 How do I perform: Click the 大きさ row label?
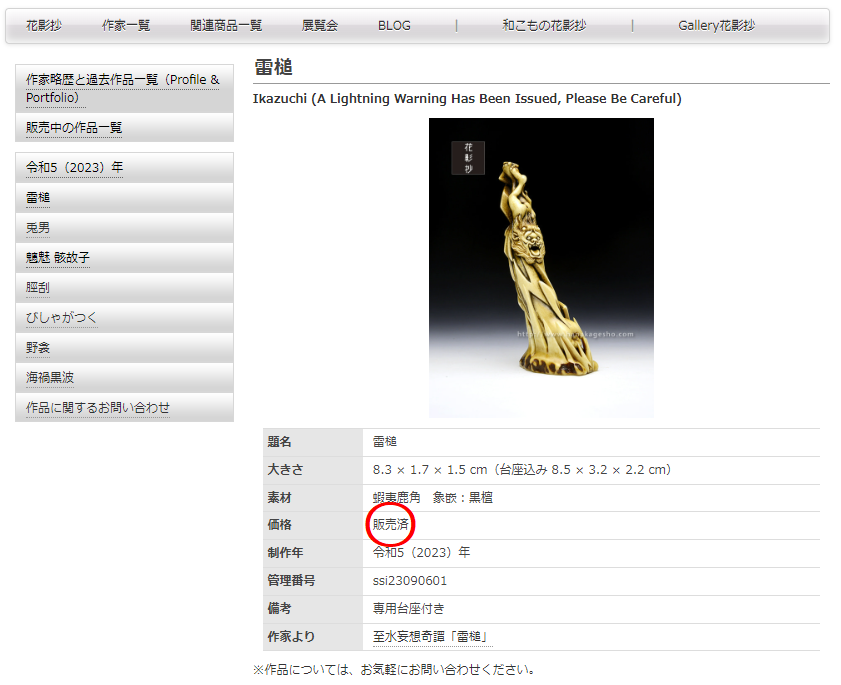click(x=285, y=470)
